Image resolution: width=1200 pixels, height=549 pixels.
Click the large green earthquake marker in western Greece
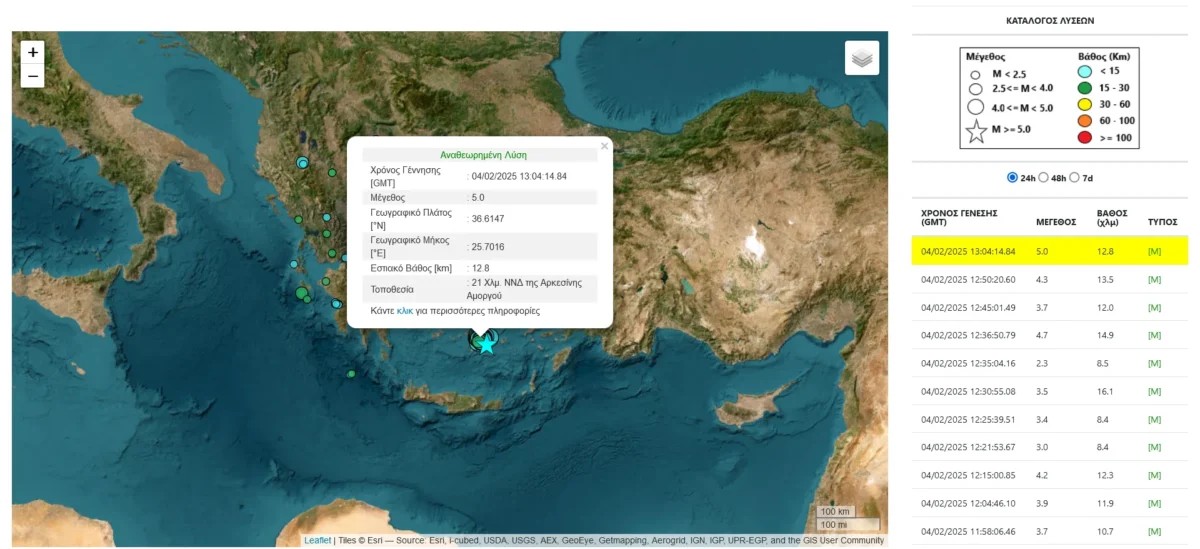301,293
